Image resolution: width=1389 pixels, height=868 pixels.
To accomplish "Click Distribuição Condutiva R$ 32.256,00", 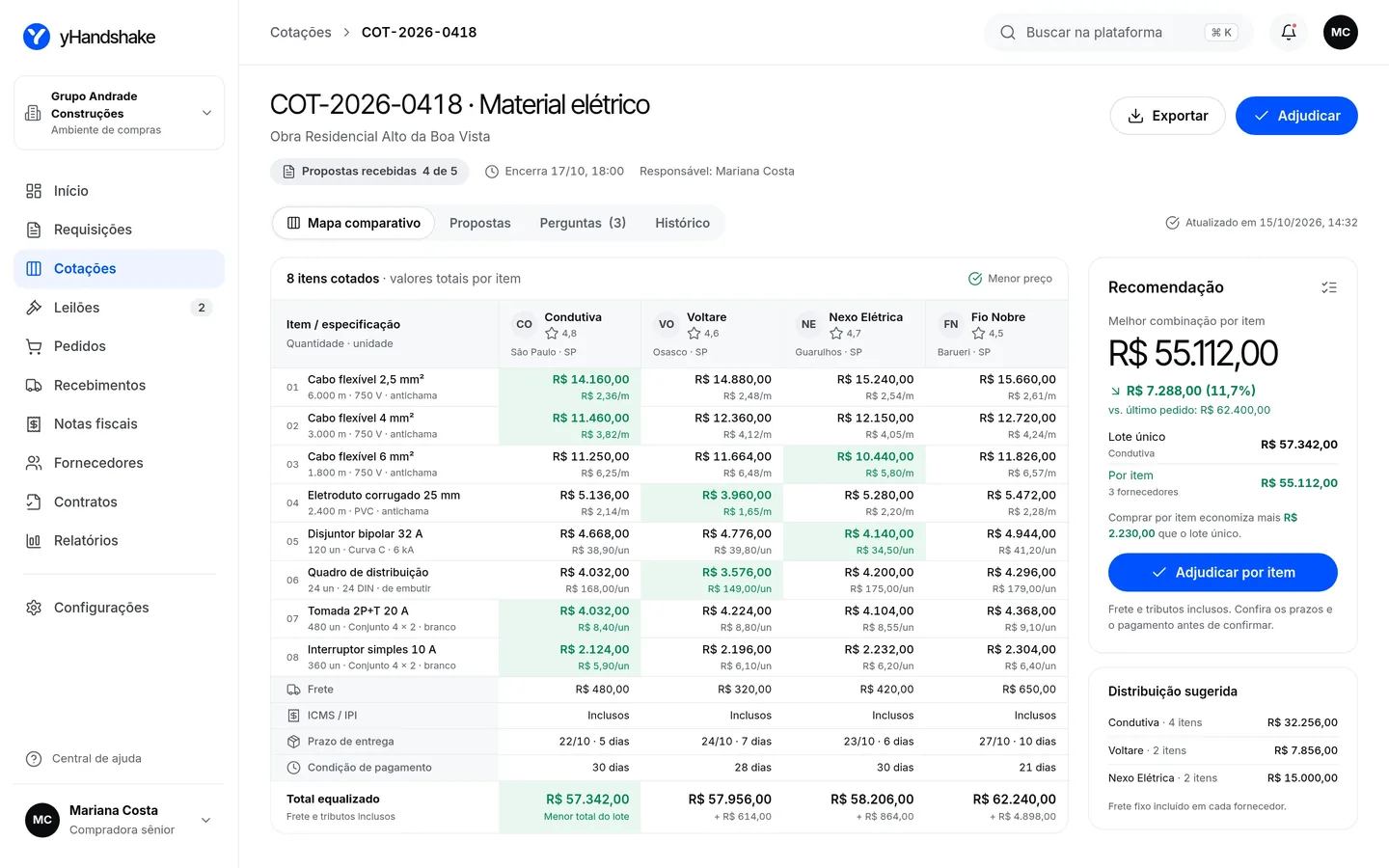I will [x=1302, y=722].
